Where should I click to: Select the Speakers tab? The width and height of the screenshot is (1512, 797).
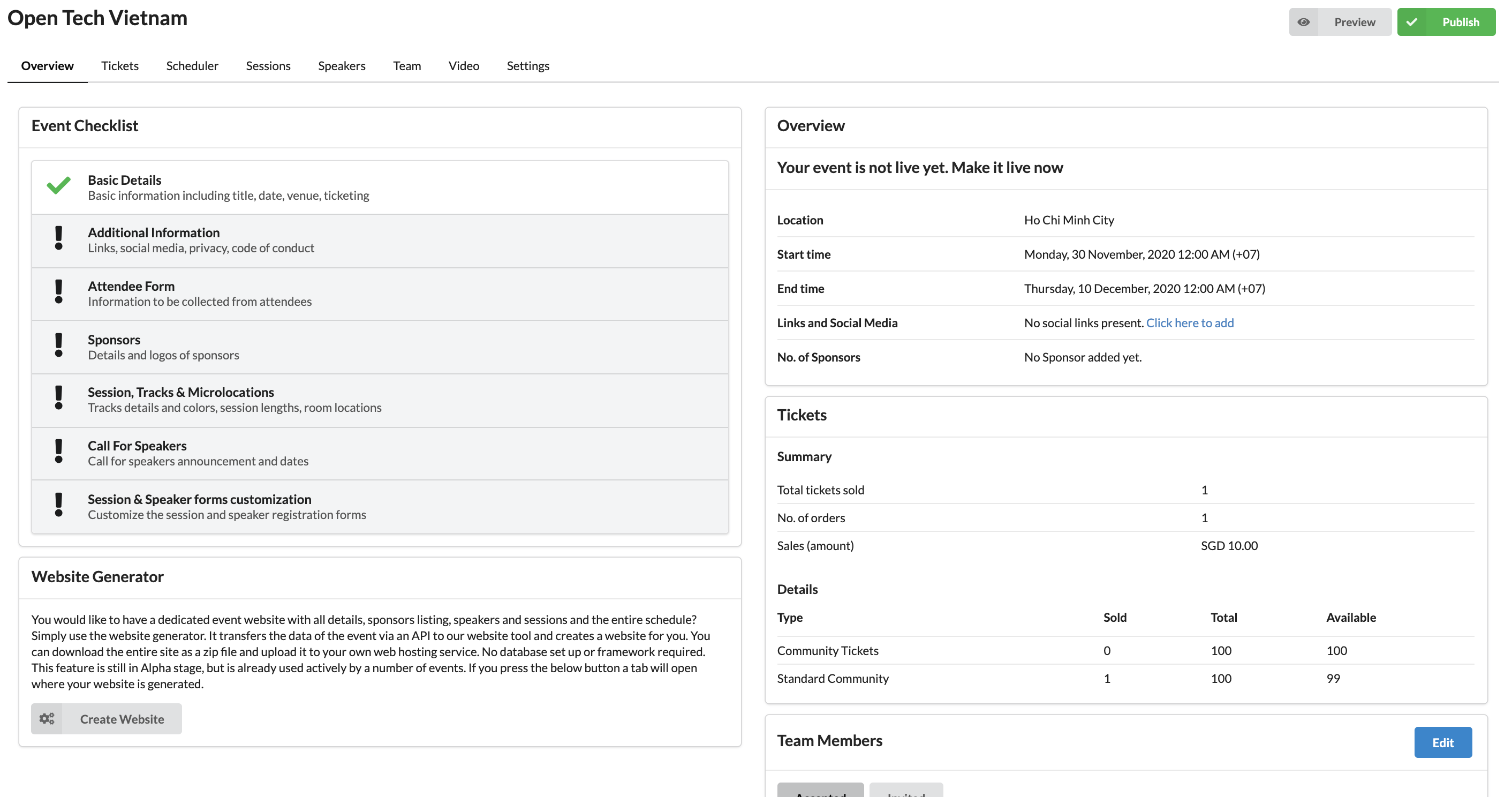342,66
